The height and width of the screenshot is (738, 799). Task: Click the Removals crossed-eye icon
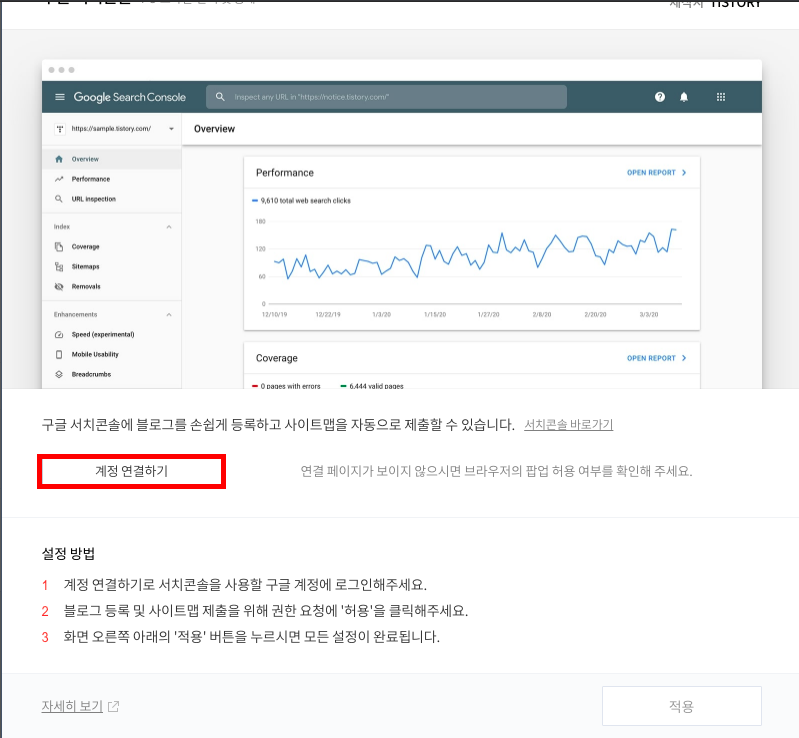click(59, 286)
